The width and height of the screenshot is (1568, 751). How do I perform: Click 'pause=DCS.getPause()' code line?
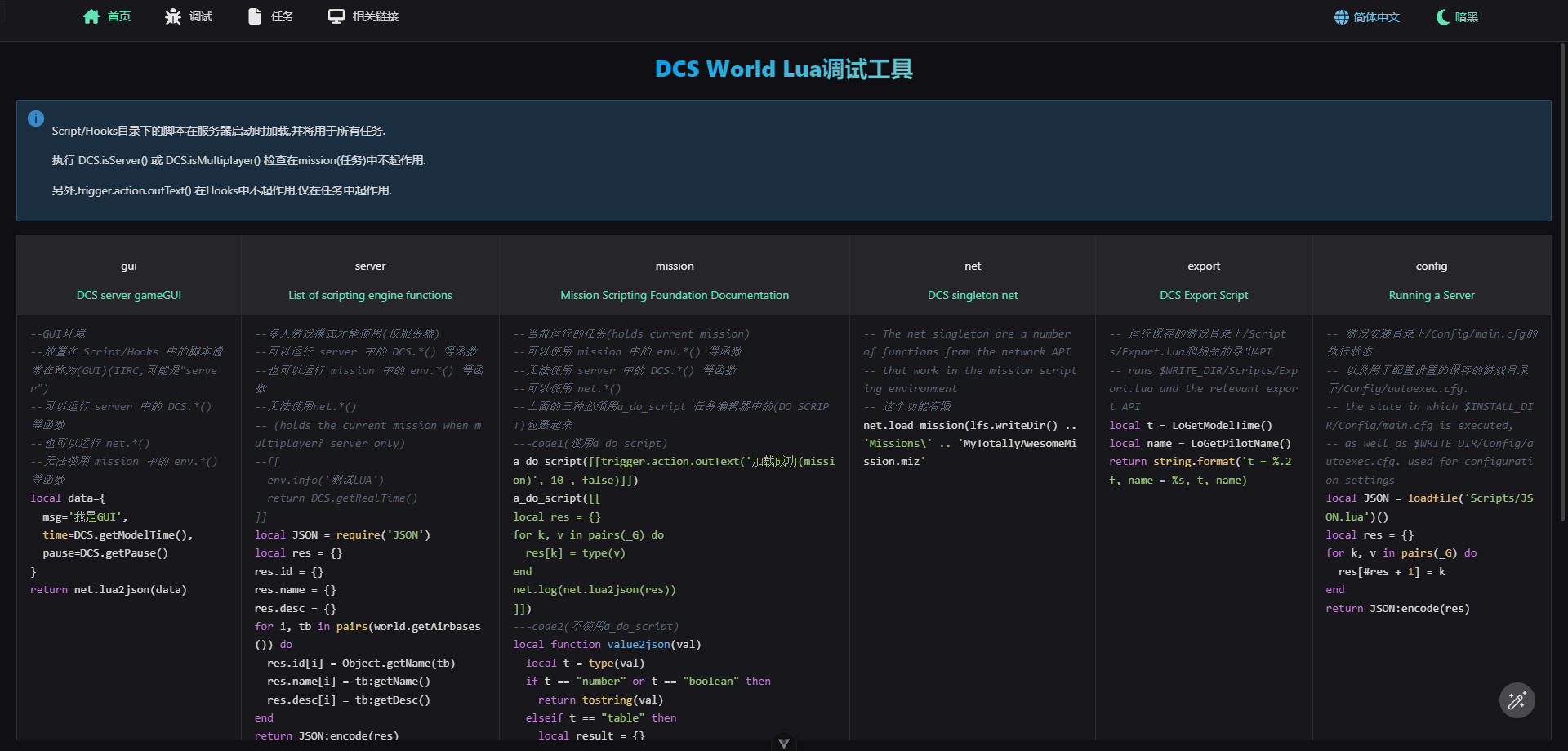(105, 553)
